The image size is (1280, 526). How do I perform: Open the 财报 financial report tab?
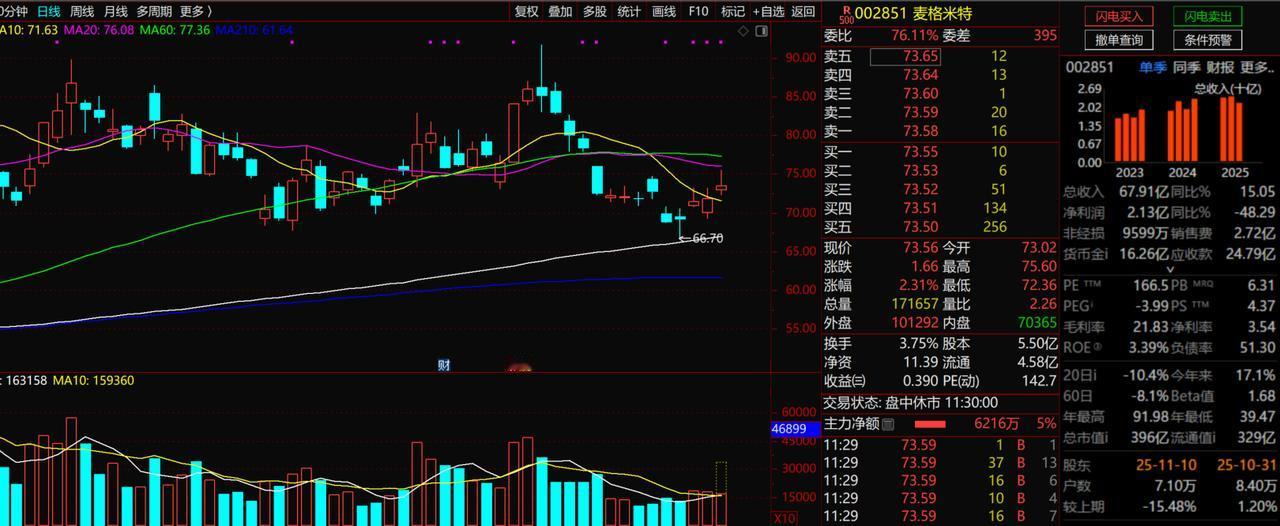[x=1220, y=68]
